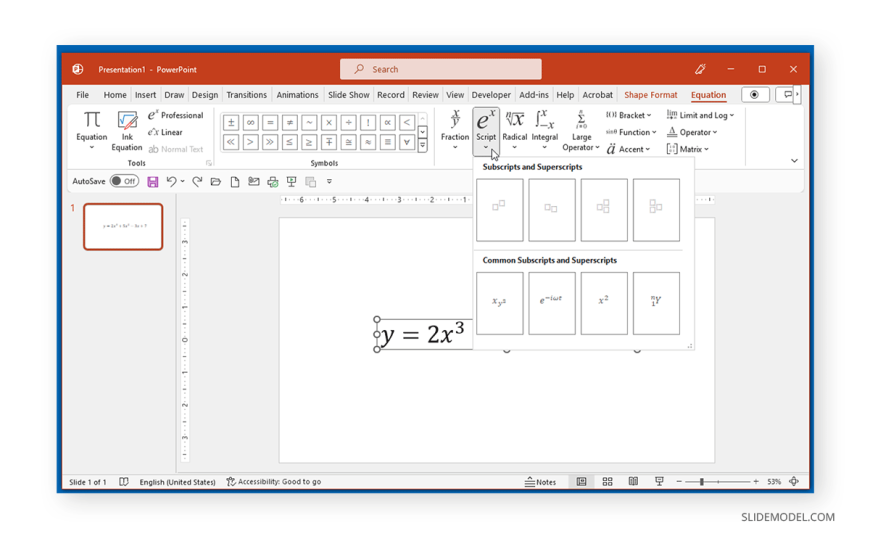The height and width of the screenshot is (539, 870).
Task: Fit slide to current window icon
Action: pos(794,482)
